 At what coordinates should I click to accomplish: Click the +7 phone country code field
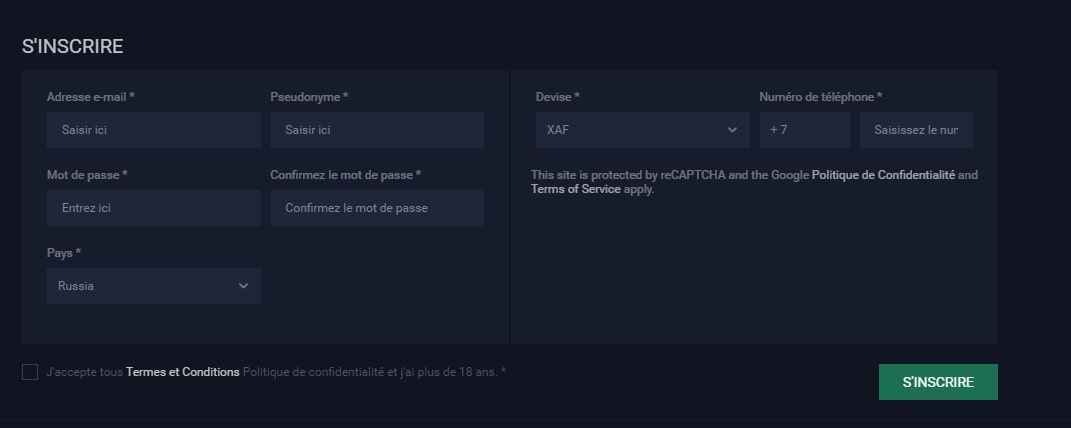804,130
